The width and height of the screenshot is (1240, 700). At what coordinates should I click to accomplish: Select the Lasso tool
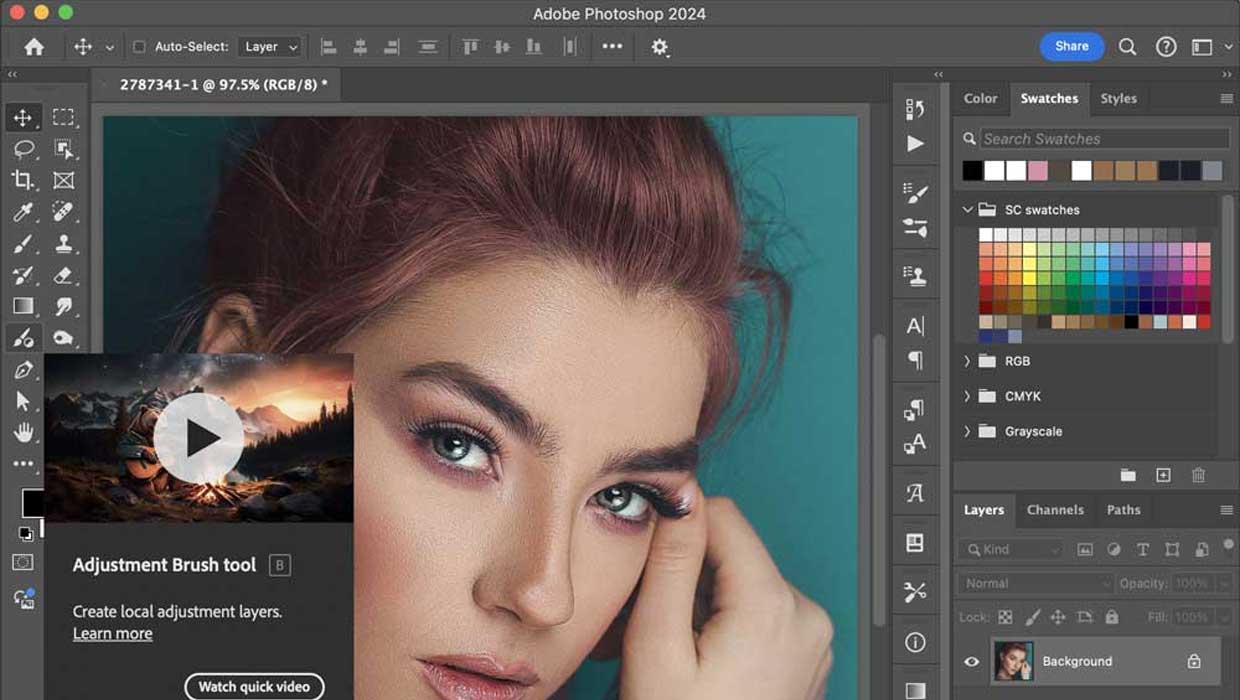23,149
